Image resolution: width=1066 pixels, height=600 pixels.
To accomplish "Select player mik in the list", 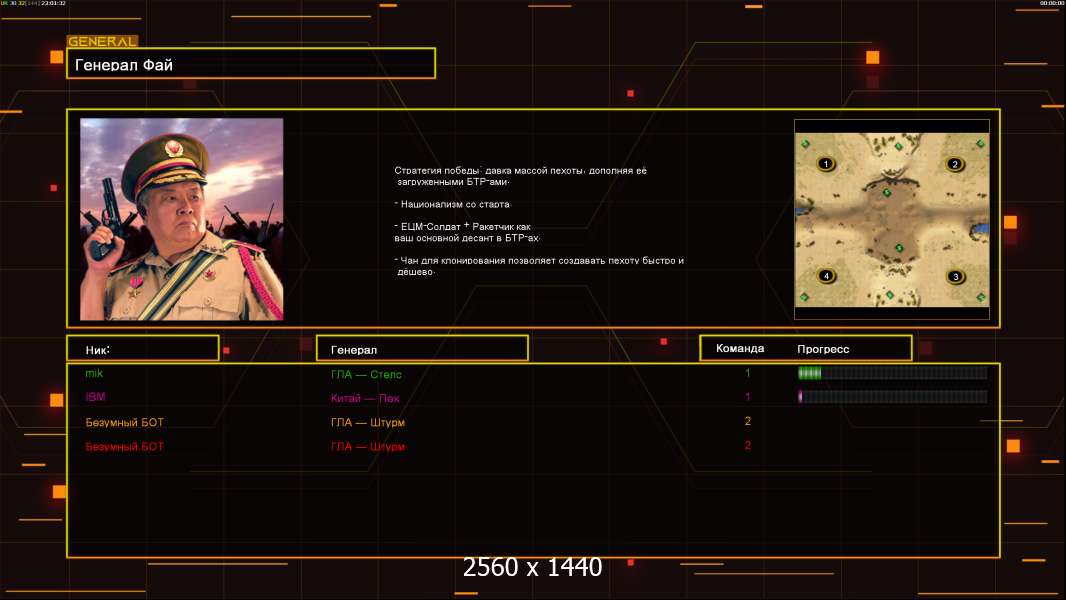I will 94,373.
